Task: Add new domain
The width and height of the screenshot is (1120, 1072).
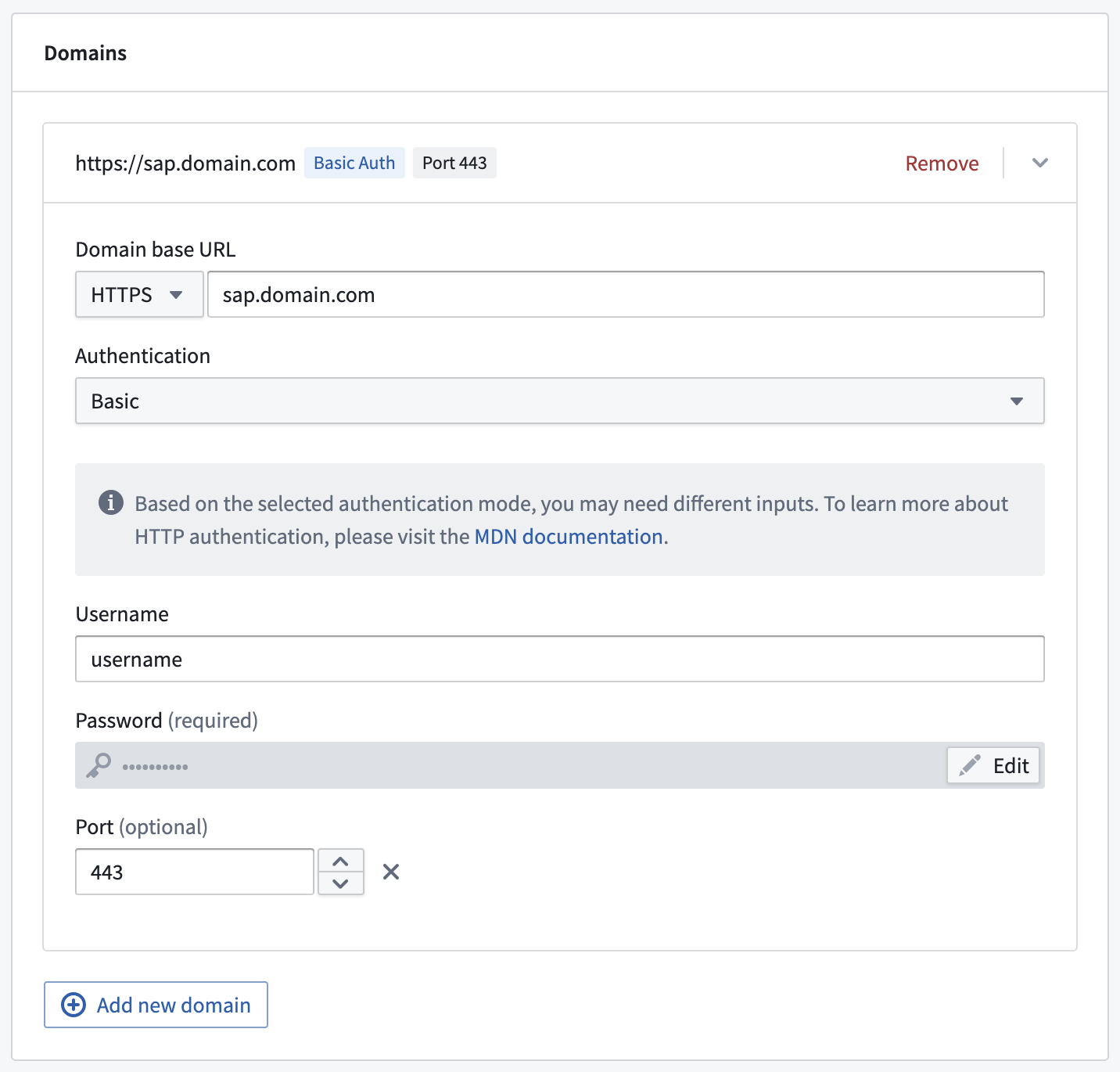Action: click(x=156, y=1005)
